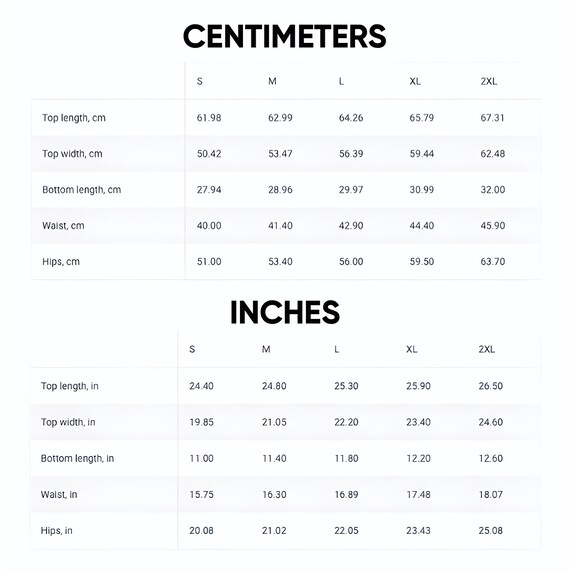The width and height of the screenshot is (570, 570).
Task: Click the 'Hips, in' row label
Action: (x=56, y=531)
